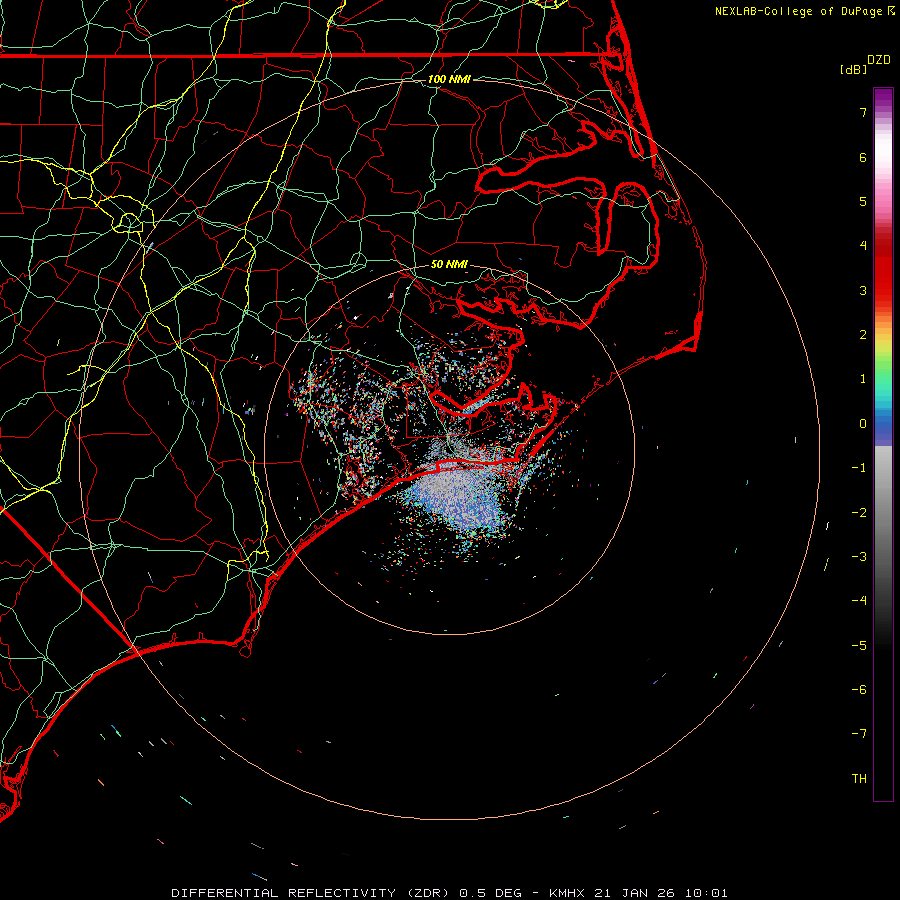The height and width of the screenshot is (900, 900).
Task: Click the 2 value on color scale
Action: click(863, 335)
